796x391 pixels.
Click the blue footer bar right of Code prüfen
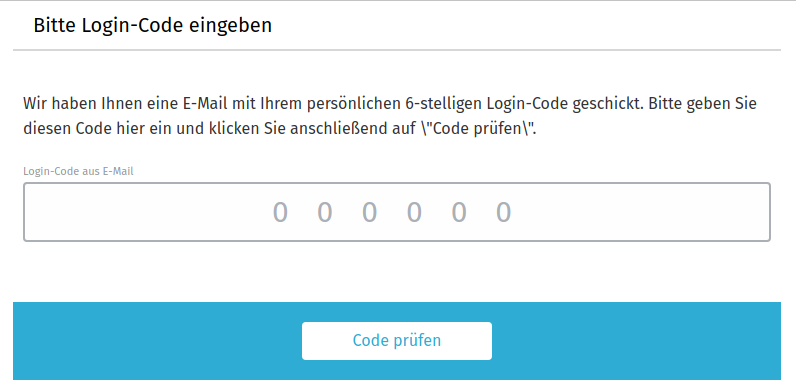(x=636, y=341)
